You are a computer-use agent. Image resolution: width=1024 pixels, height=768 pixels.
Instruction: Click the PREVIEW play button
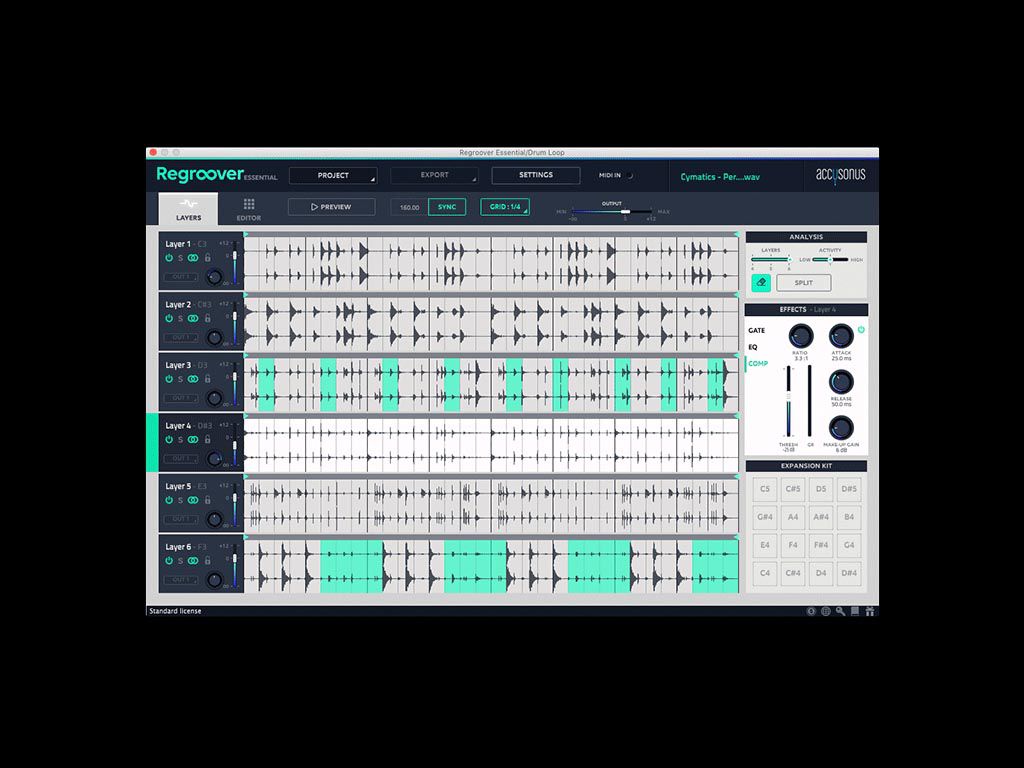331,207
